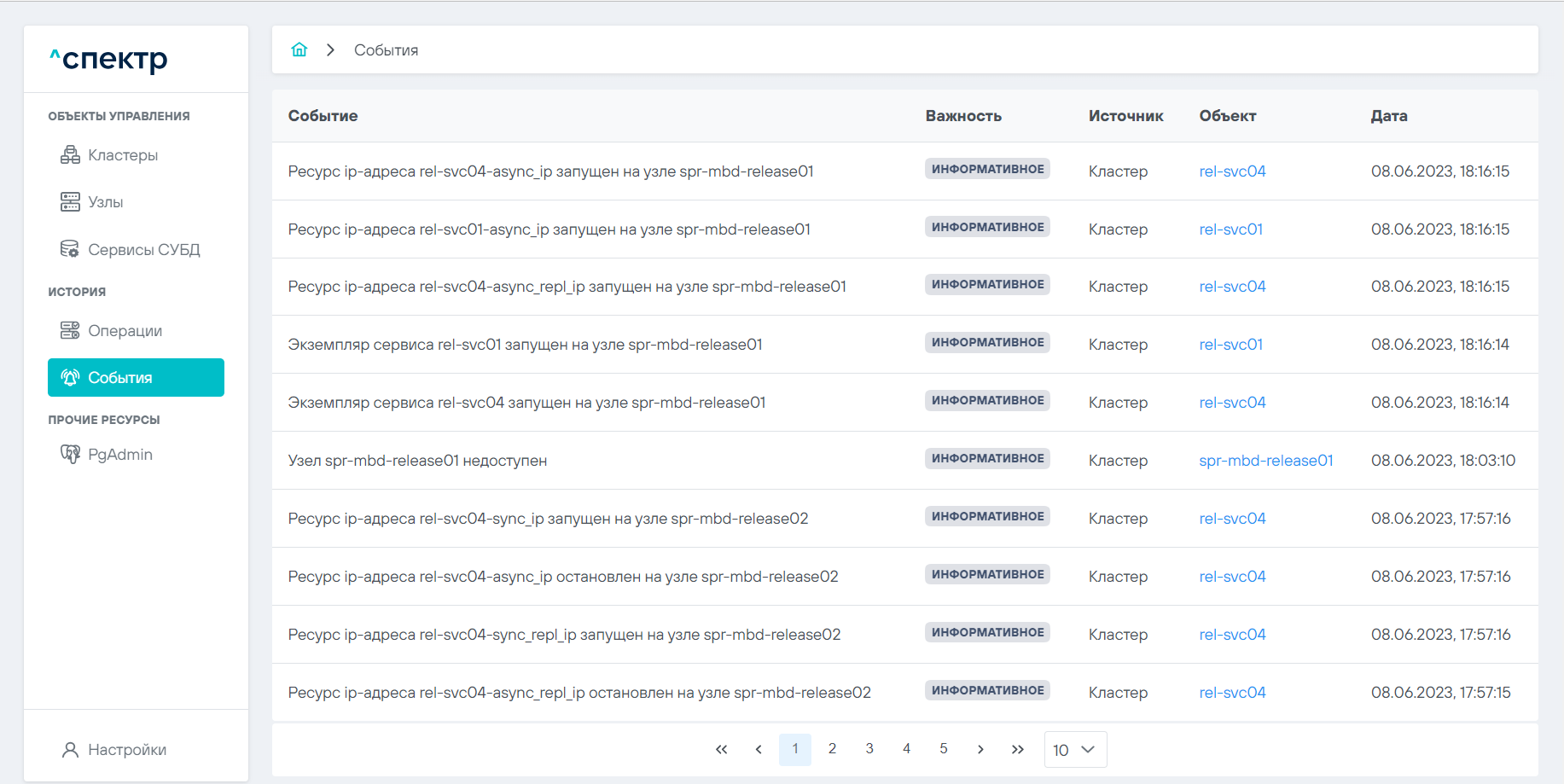Switch to page 2 of events

[x=832, y=749]
